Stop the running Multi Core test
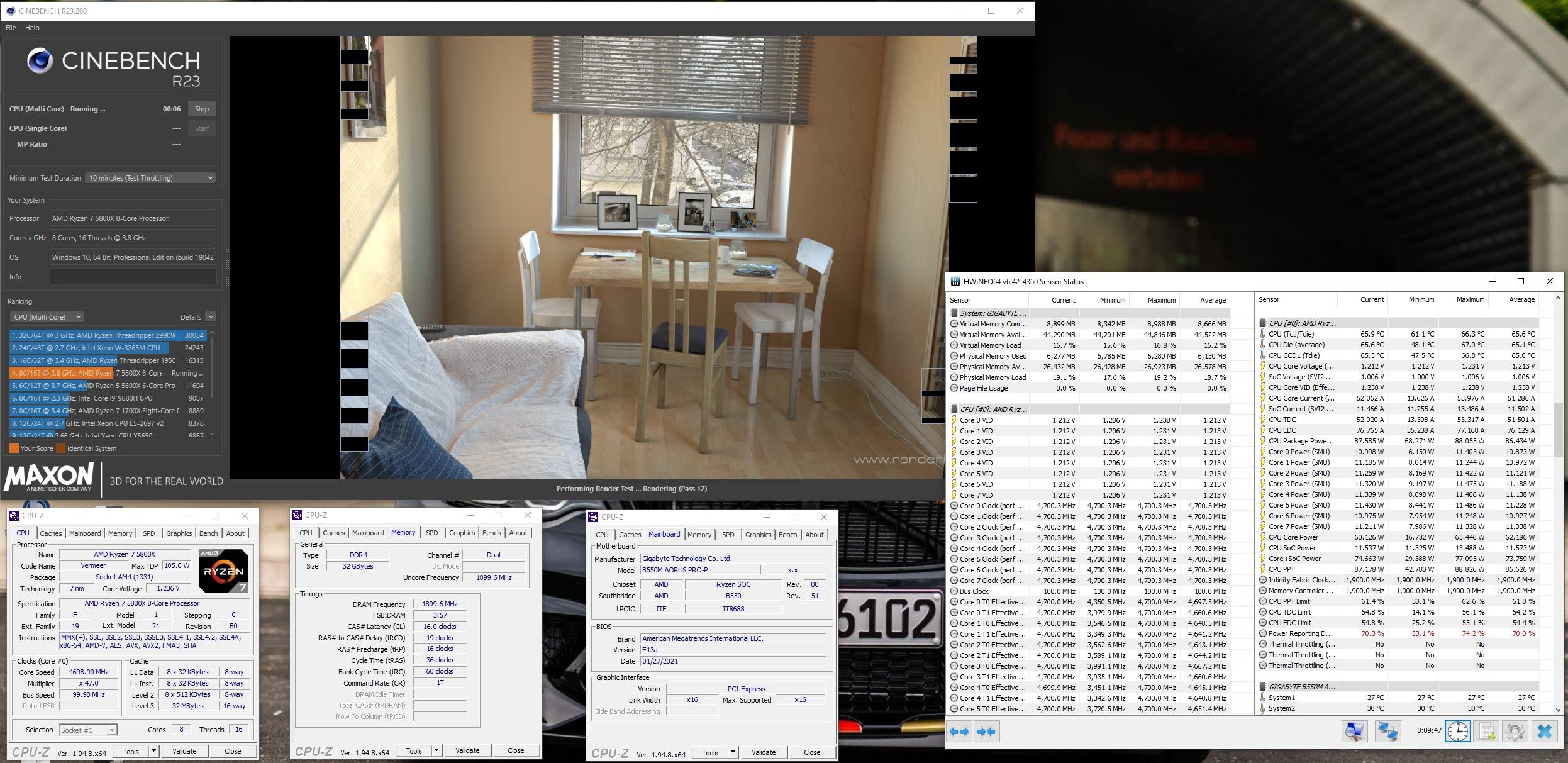 [x=202, y=109]
